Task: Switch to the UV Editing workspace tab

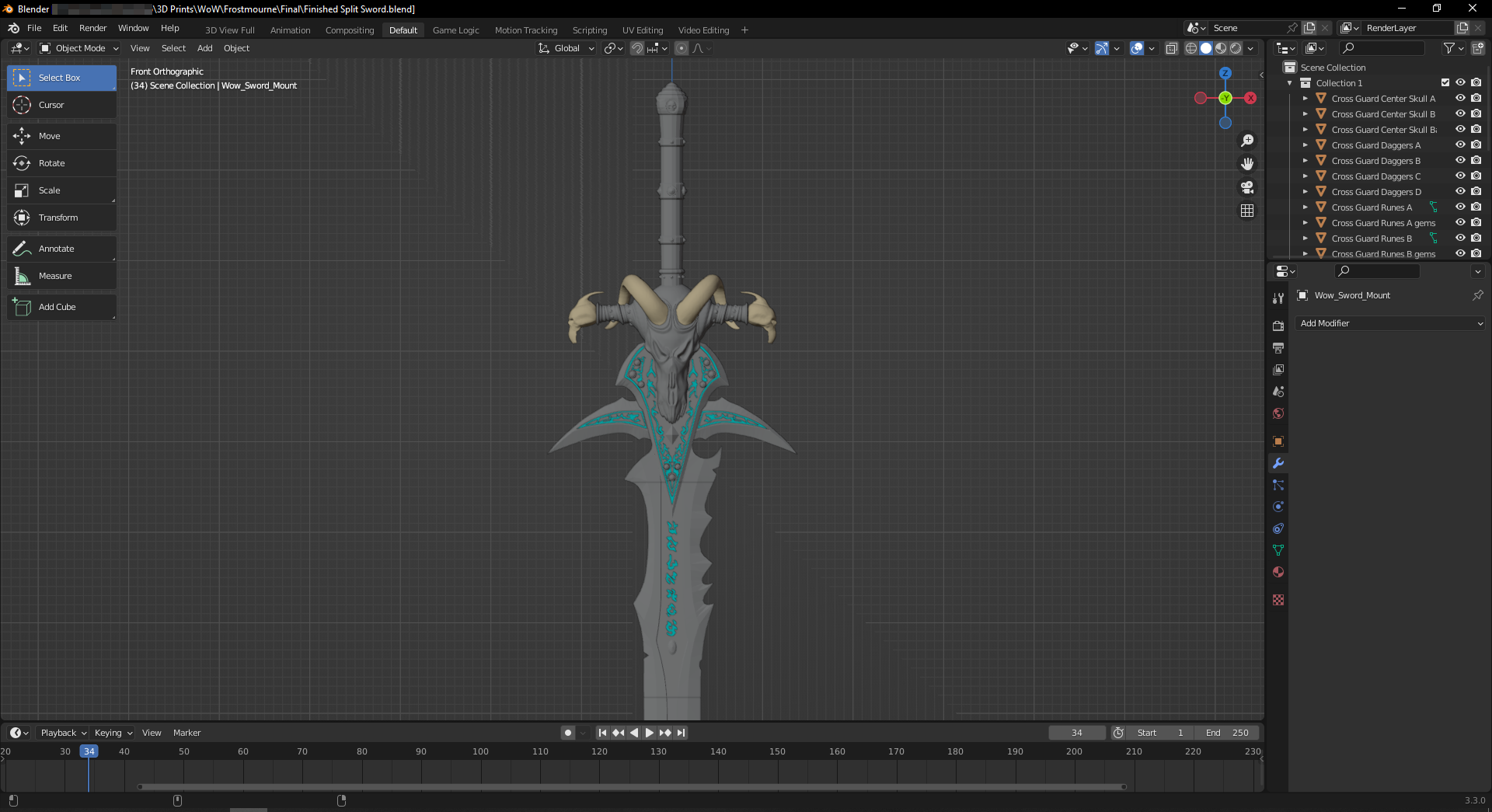Action: click(x=643, y=30)
